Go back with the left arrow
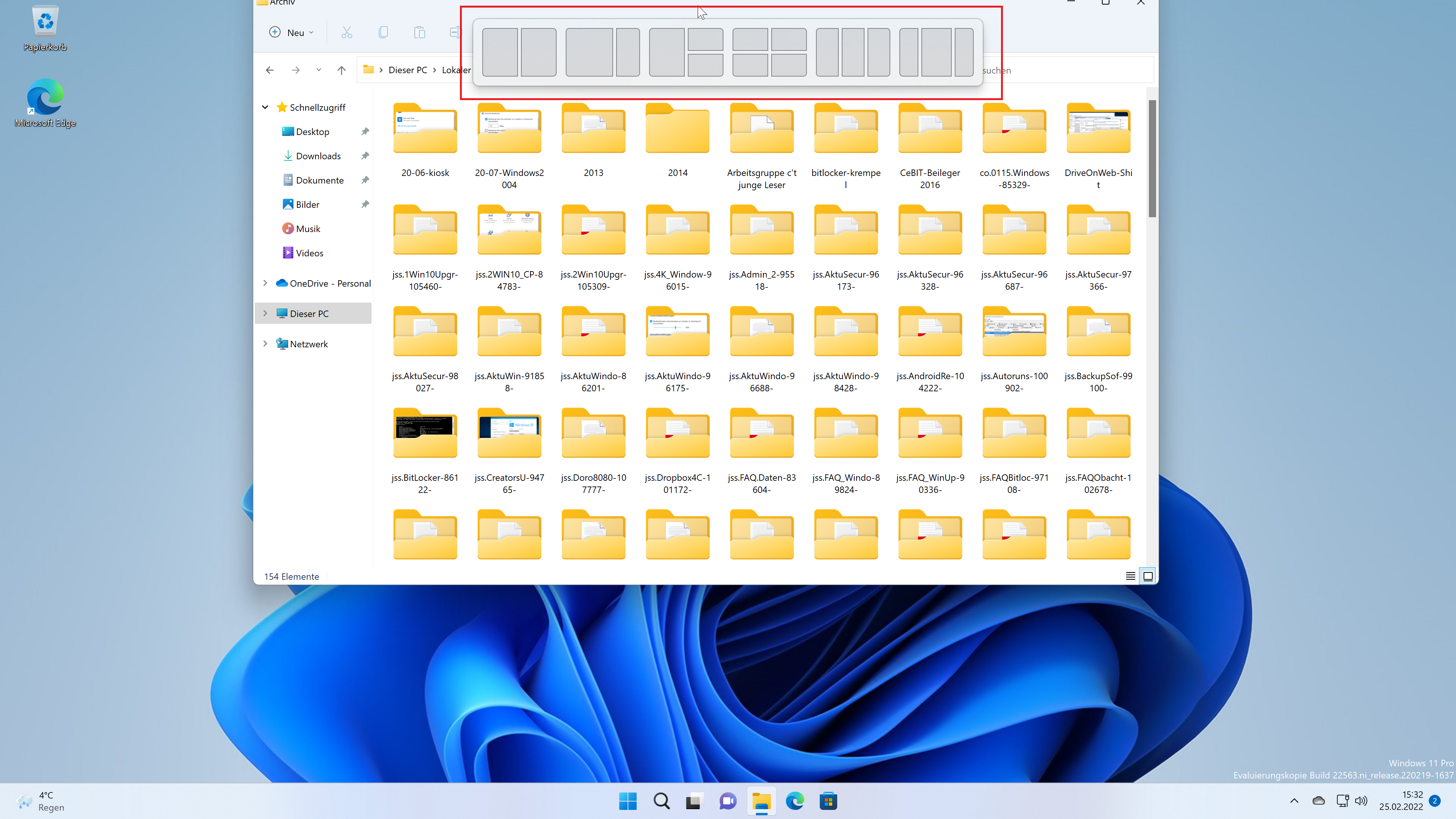This screenshot has height=819, width=1456. click(x=270, y=70)
